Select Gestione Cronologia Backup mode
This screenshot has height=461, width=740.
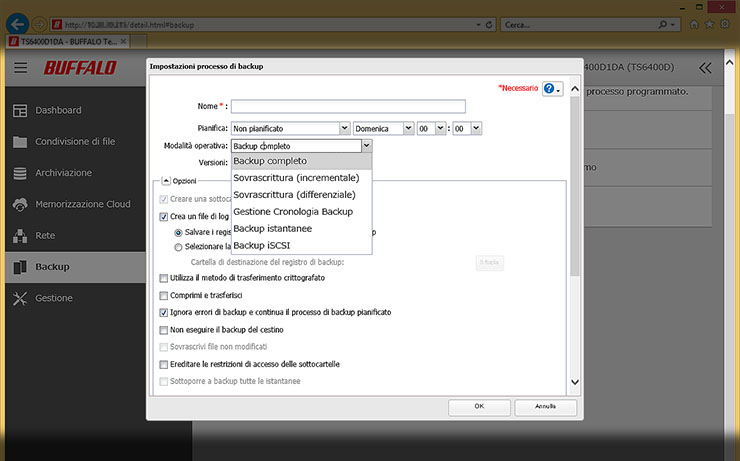coord(292,212)
